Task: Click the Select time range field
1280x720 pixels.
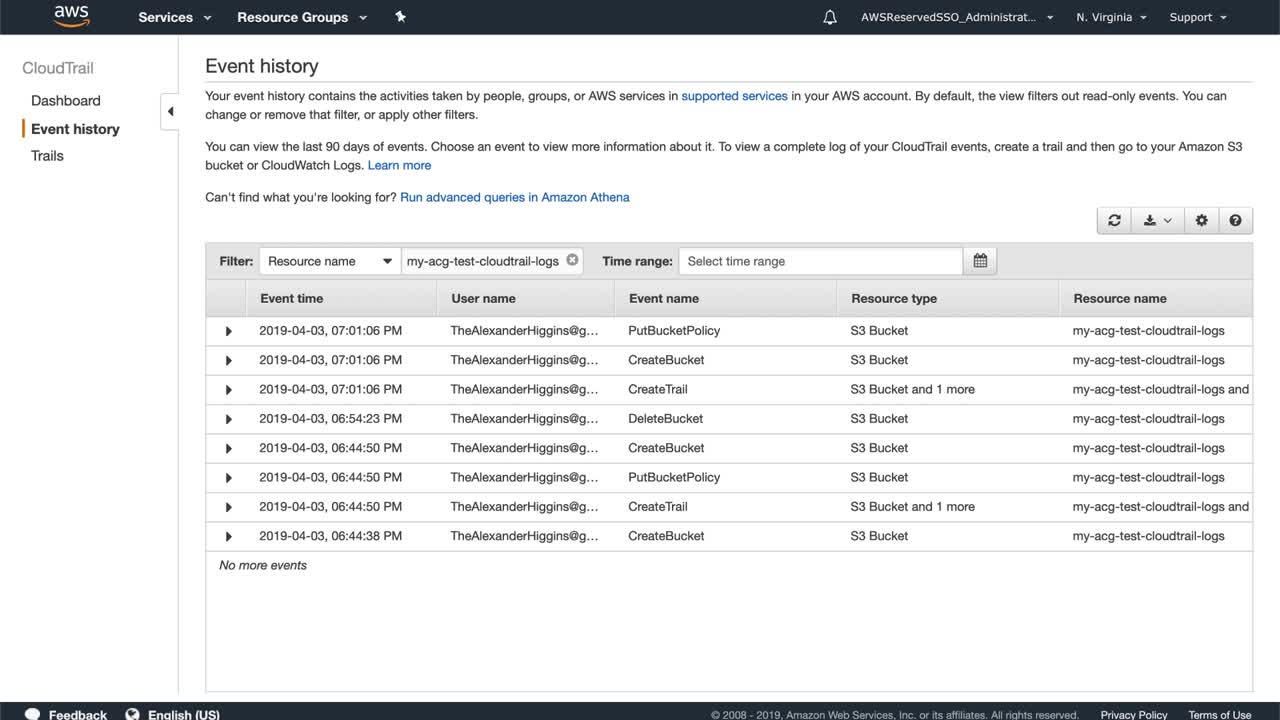Action: coord(820,261)
